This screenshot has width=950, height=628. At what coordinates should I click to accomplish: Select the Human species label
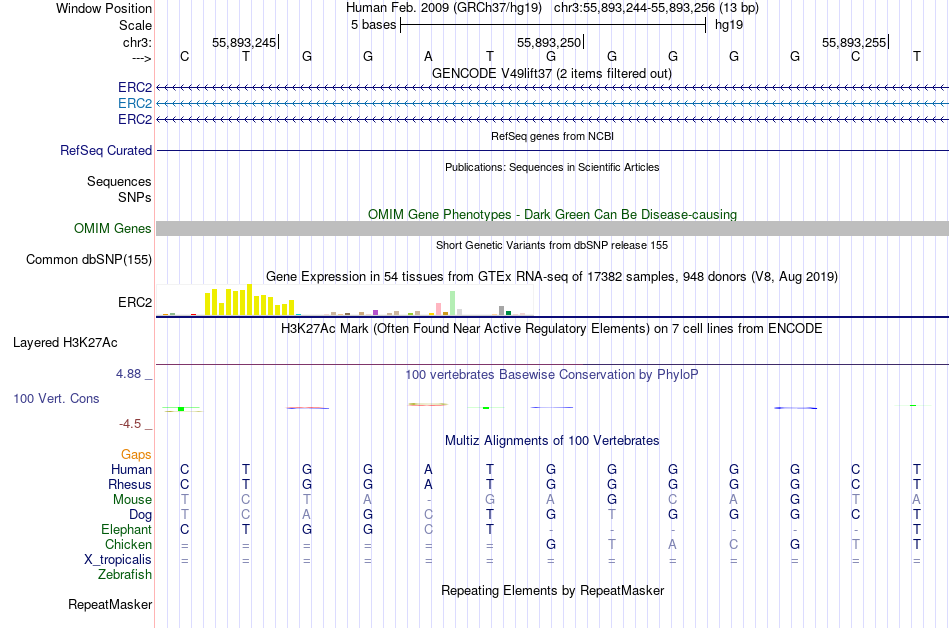[131, 470]
